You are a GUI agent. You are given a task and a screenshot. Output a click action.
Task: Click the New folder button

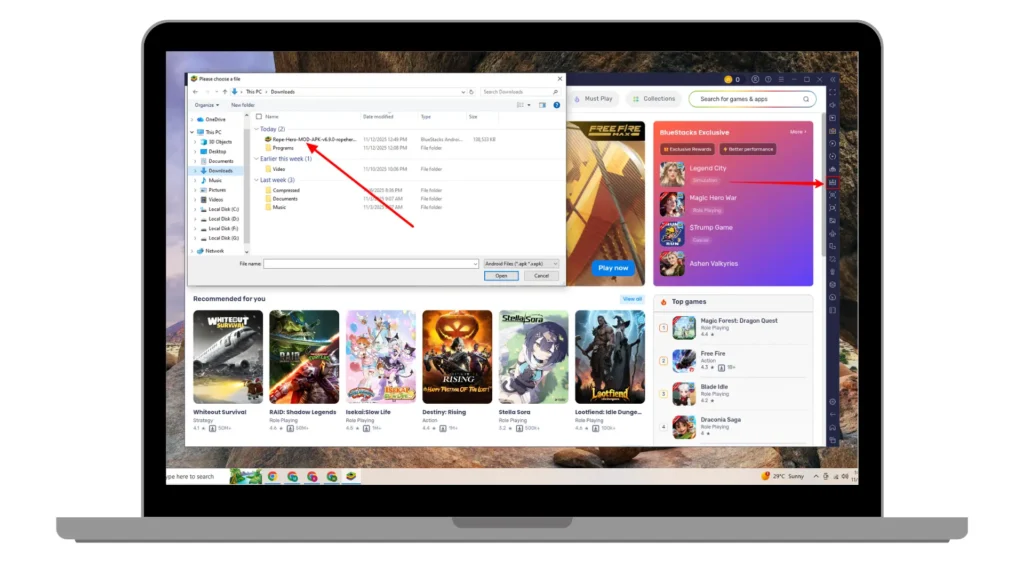(243, 105)
